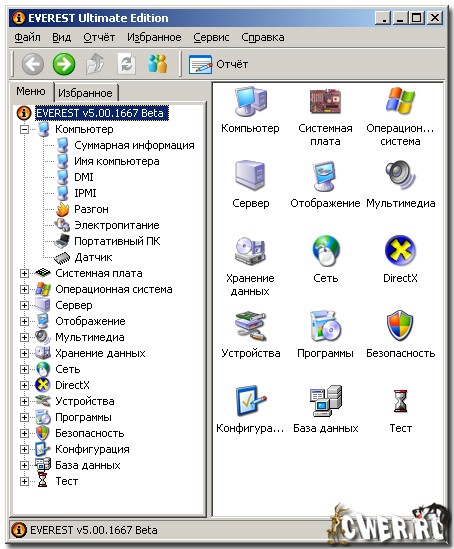Expand the Конфигурация tree node

(x=24, y=449)
